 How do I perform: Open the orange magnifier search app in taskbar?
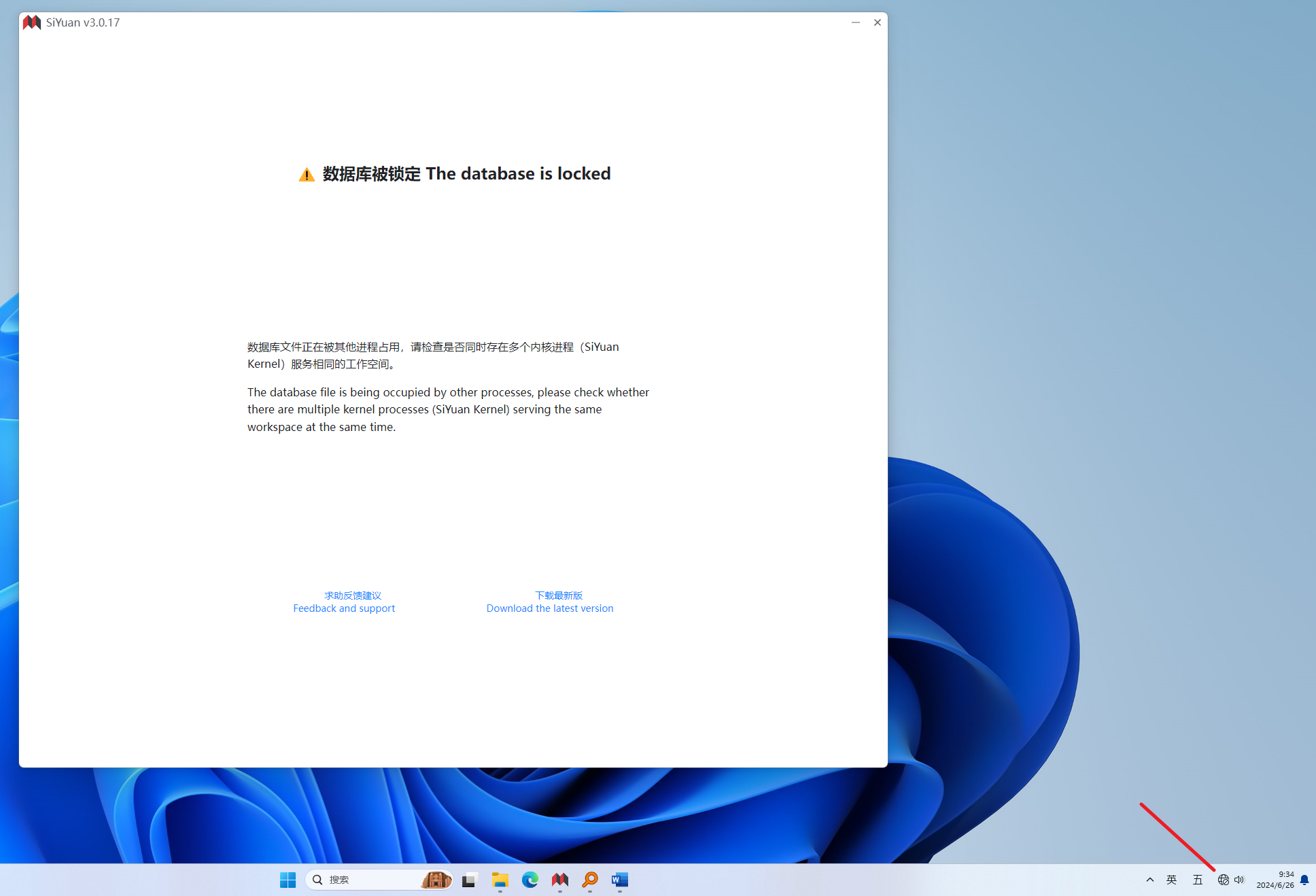[589, 880]
